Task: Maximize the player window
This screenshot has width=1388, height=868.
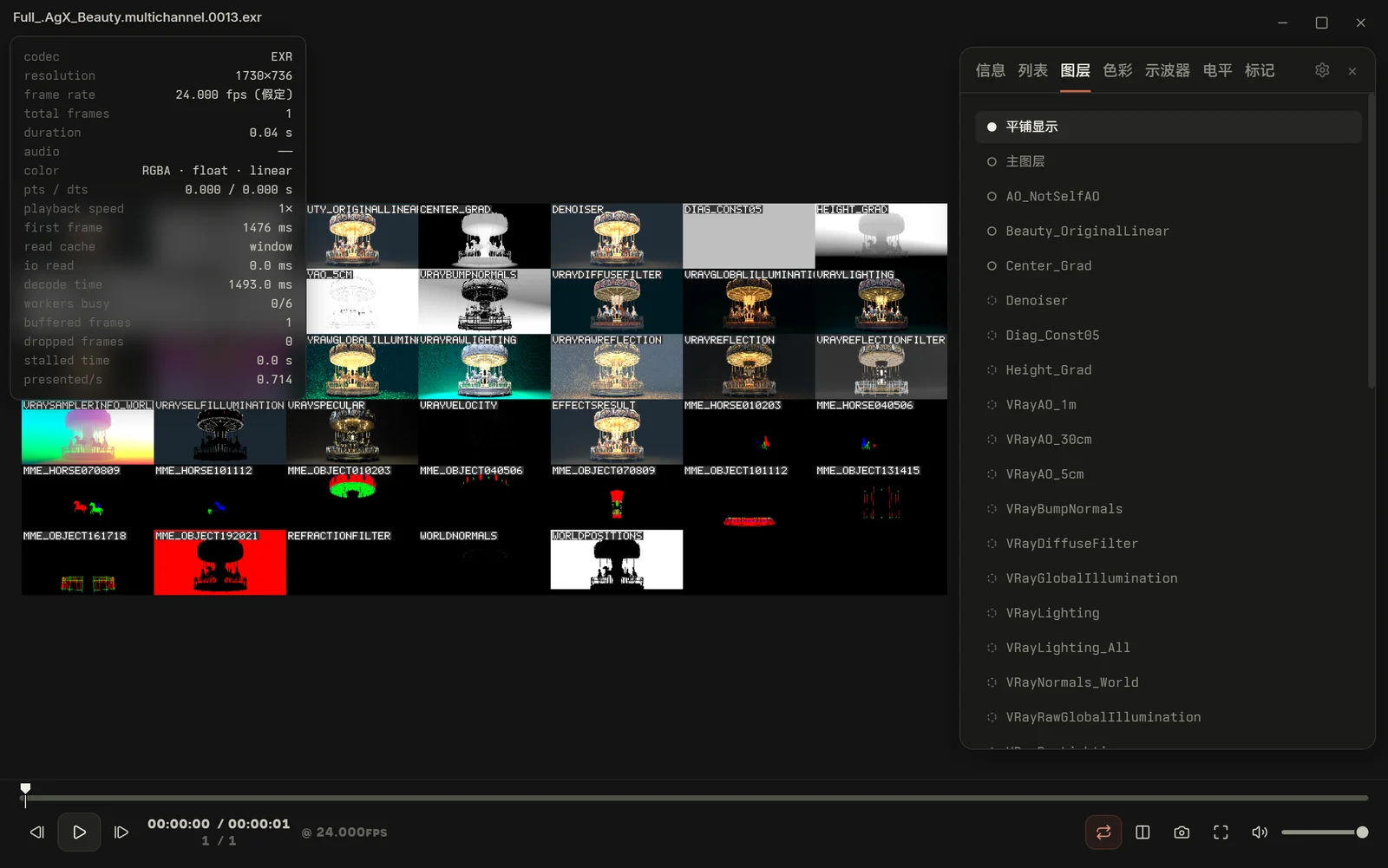Action: point(1321,23)
